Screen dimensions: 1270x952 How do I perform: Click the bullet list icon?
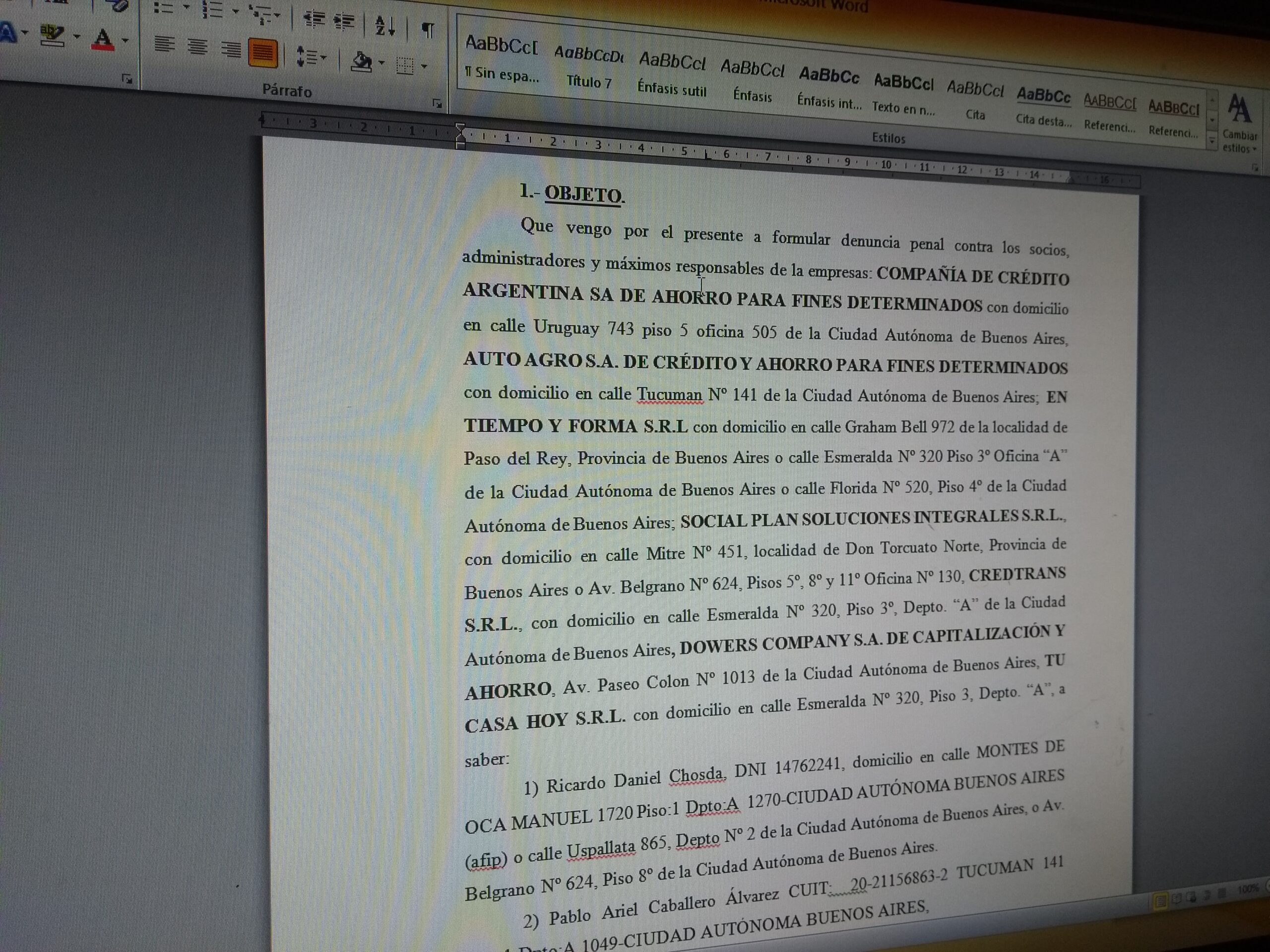pos(163,8)
